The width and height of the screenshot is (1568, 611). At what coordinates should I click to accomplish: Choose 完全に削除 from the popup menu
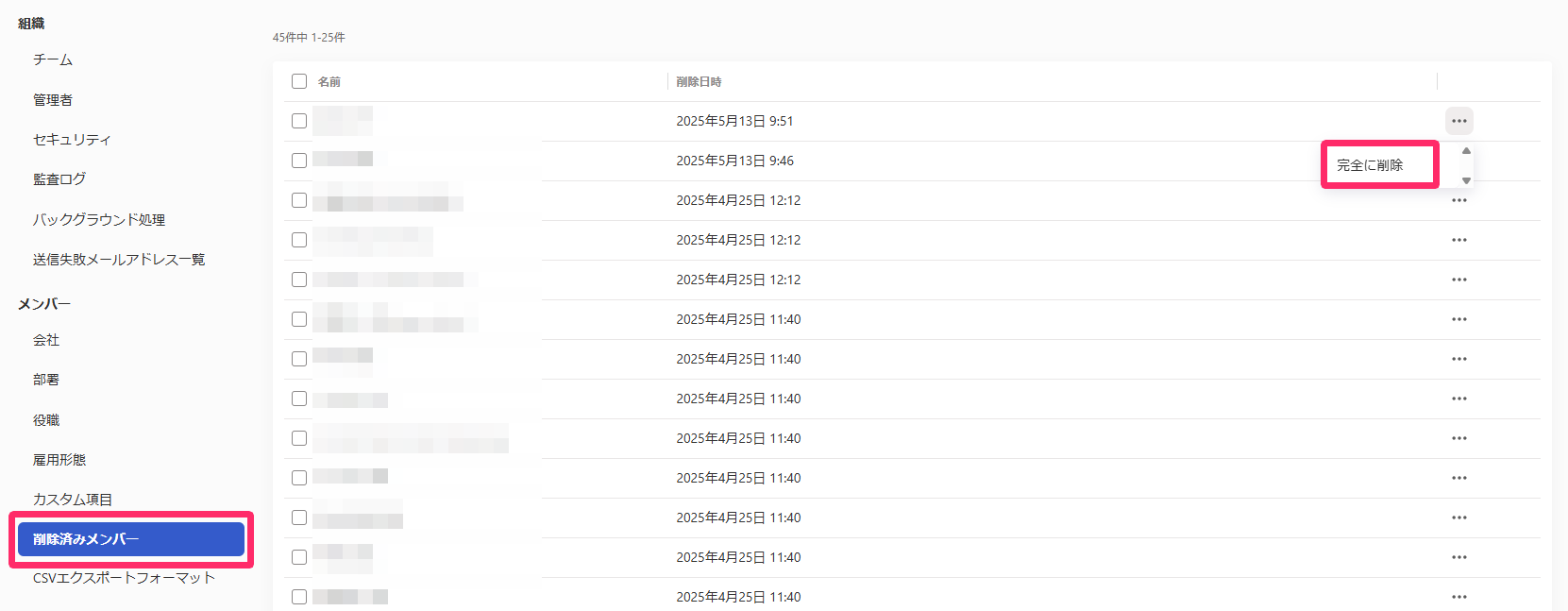pos(1370,165)
